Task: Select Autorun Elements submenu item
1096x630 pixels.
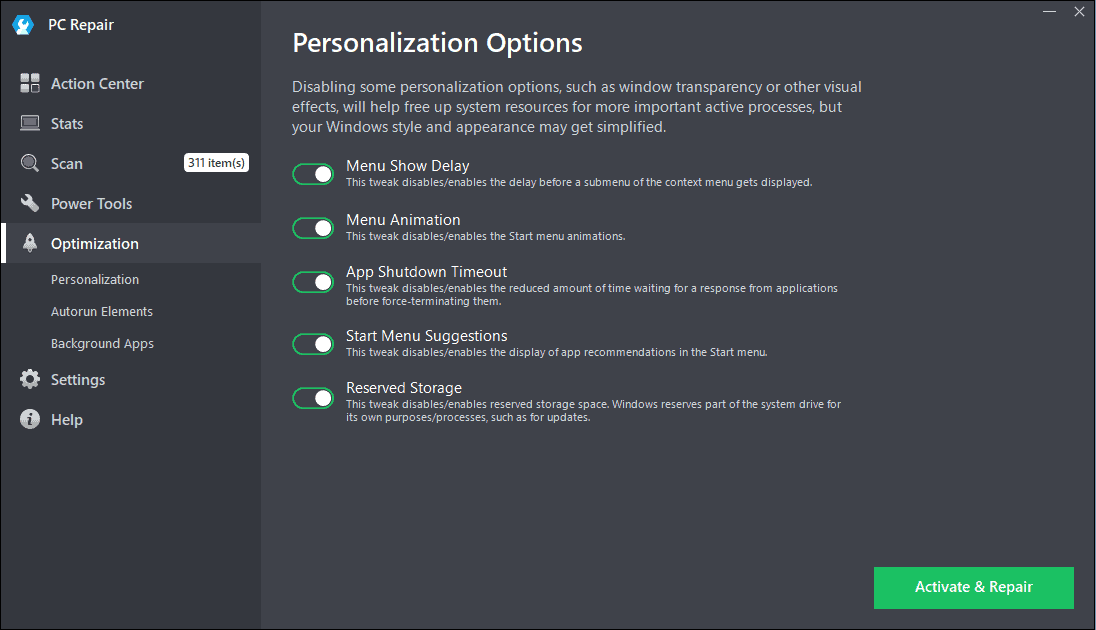Action: tap(102, 312)
